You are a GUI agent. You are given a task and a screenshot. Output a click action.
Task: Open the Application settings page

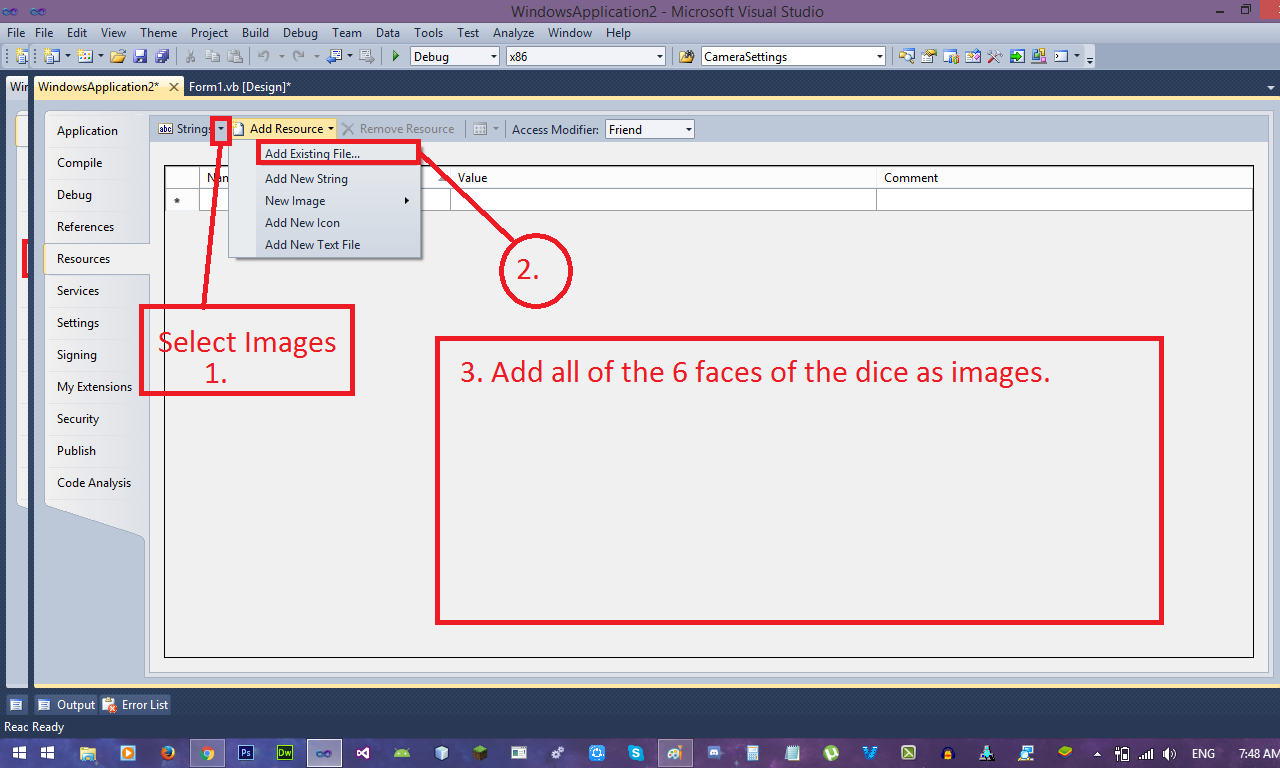click(87, 131)
